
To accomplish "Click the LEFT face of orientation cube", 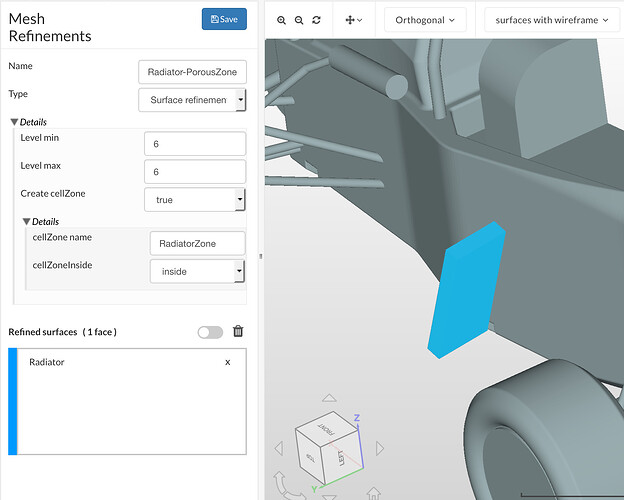I will [x=341, y=457].
